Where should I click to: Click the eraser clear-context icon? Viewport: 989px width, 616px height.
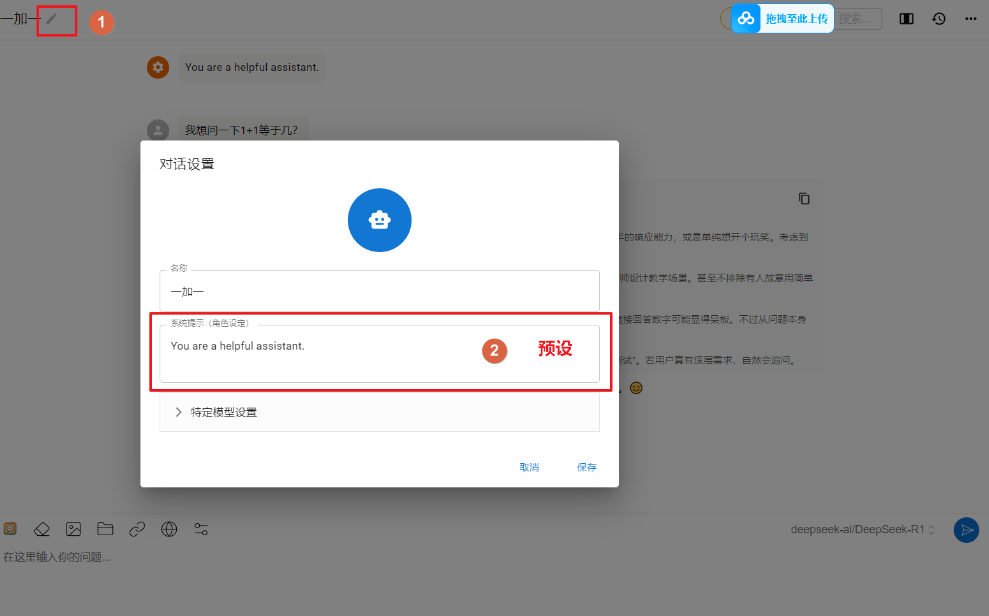pos(42,529)
